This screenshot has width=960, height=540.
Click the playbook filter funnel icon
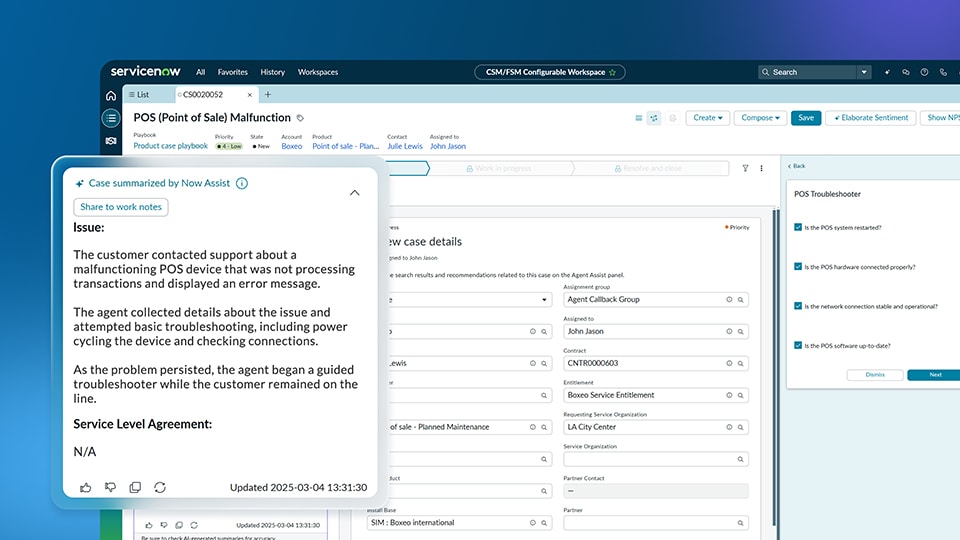(x=745, y=168)
